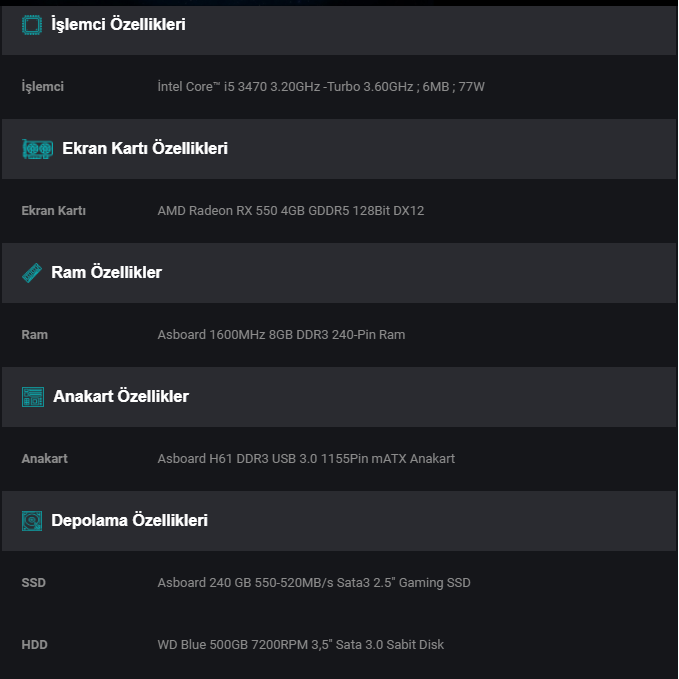The image size is (679, 679).
Task: Select the Depolama Özellikleri heading
Action: click(x=129, y=521)
